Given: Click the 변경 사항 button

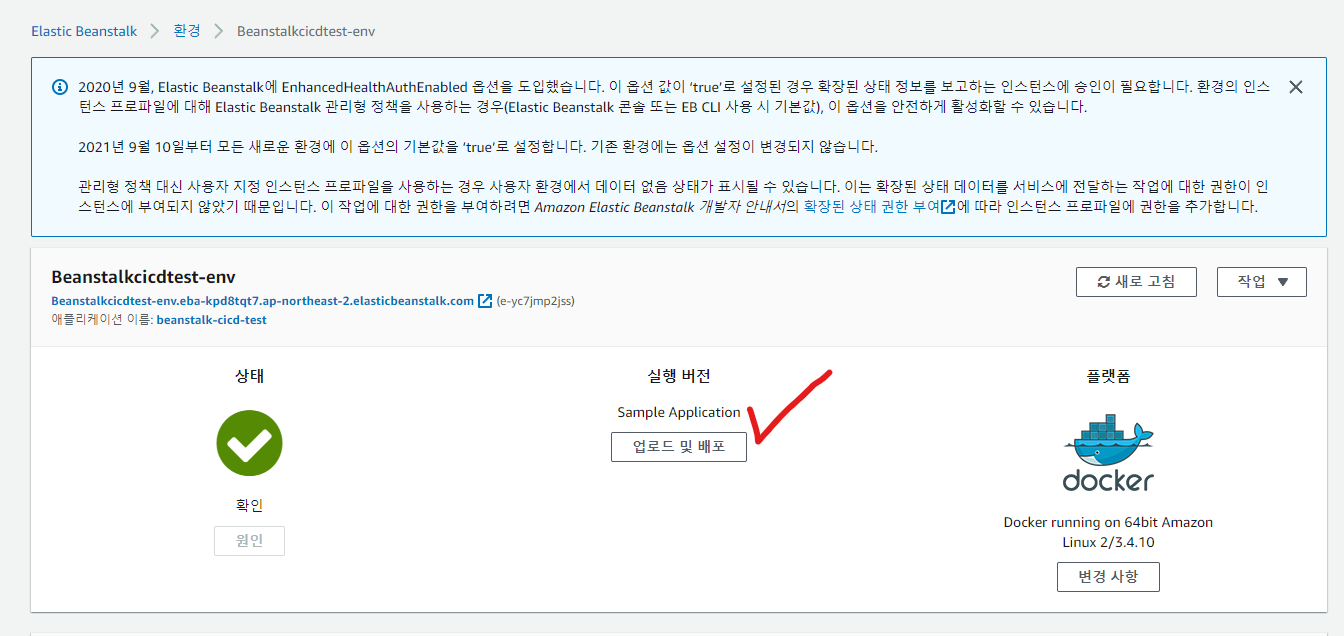Looking at the screenshot, I should (x=1108, y=577).
